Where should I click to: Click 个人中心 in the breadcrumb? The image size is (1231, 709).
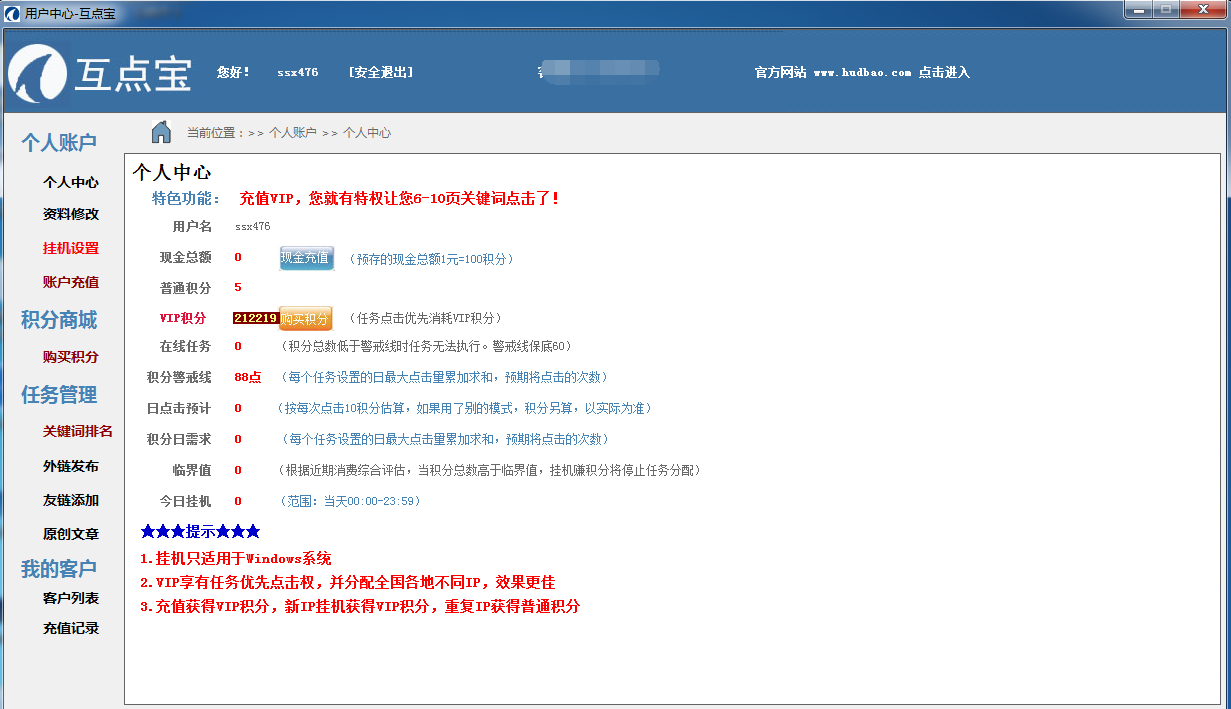367,133
